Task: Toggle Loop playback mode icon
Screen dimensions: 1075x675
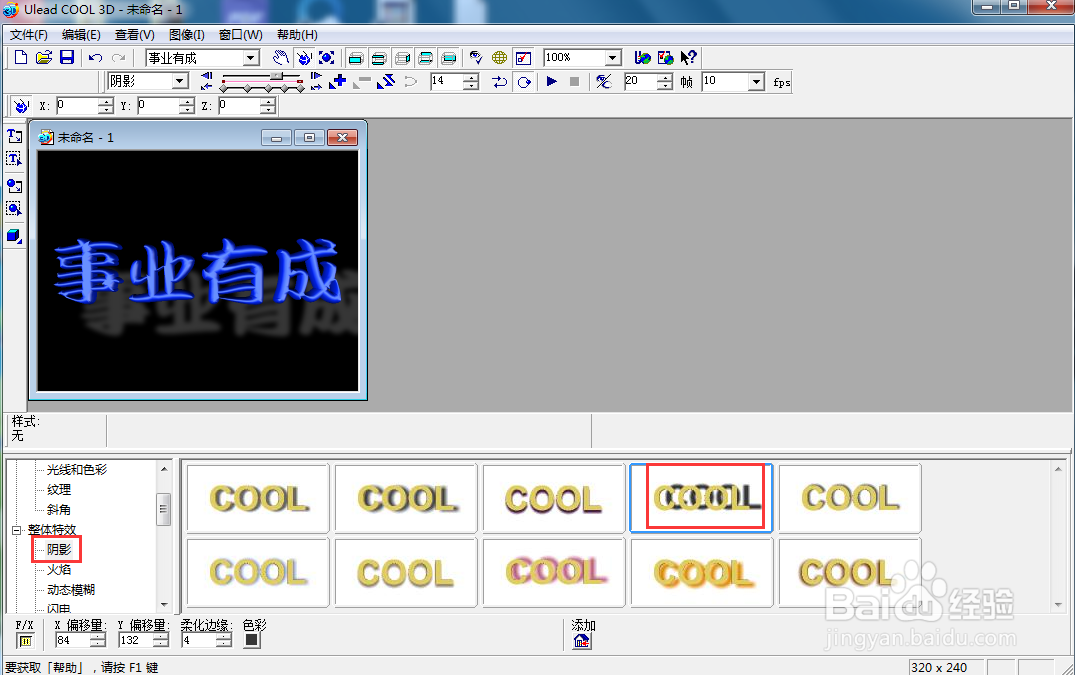Action: (524, 82)
